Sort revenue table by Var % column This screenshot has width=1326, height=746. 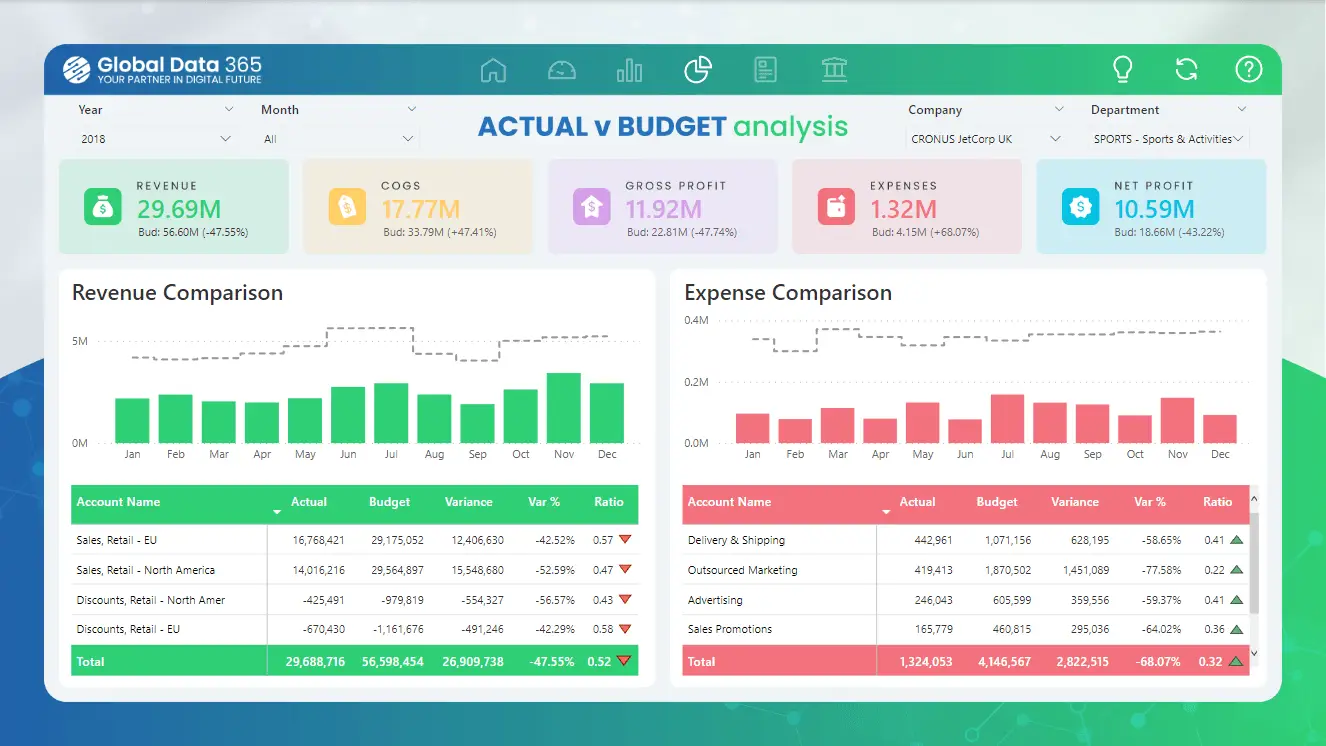(544, 502)
